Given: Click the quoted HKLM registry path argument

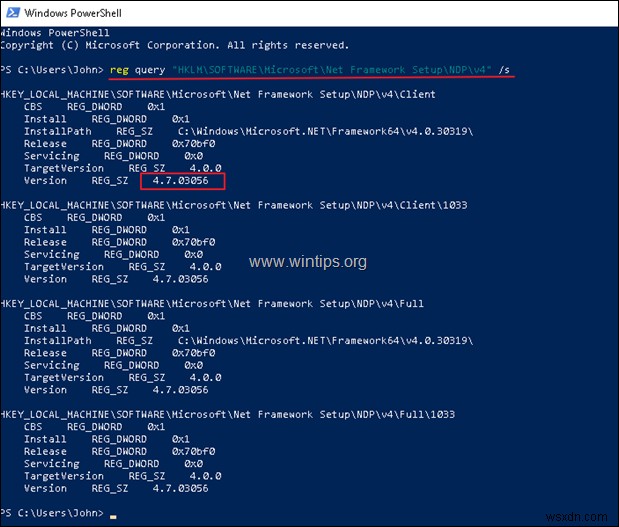Looking at the screenshot, I should pos(332,70).
